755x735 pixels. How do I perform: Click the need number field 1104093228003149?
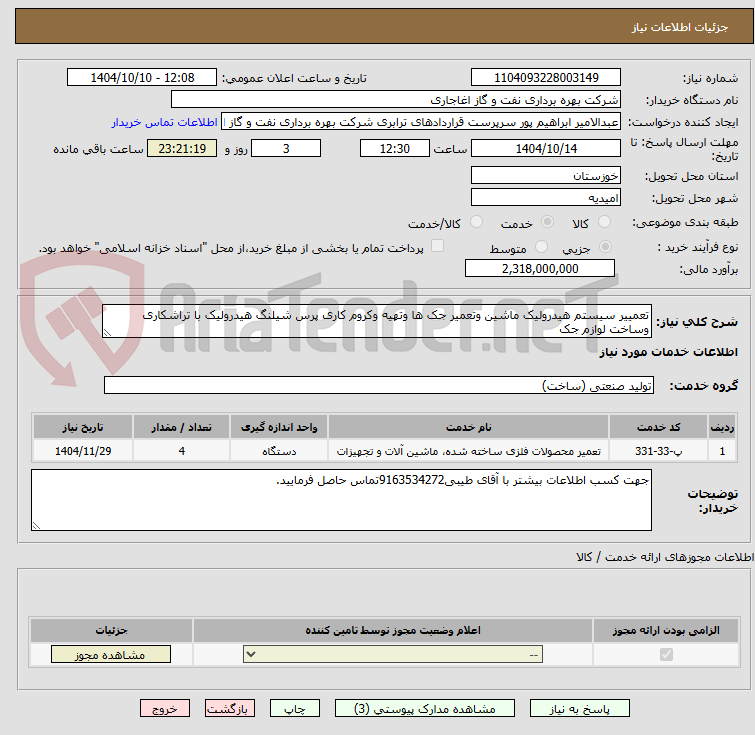(546, 78)
